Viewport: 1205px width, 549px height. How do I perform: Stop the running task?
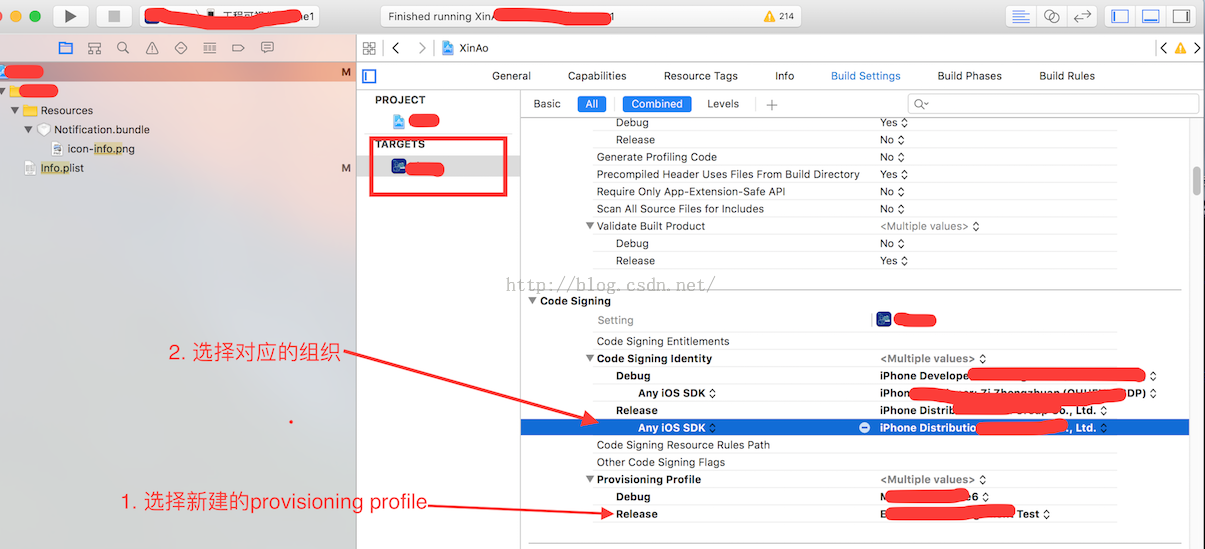coord(114,16)
